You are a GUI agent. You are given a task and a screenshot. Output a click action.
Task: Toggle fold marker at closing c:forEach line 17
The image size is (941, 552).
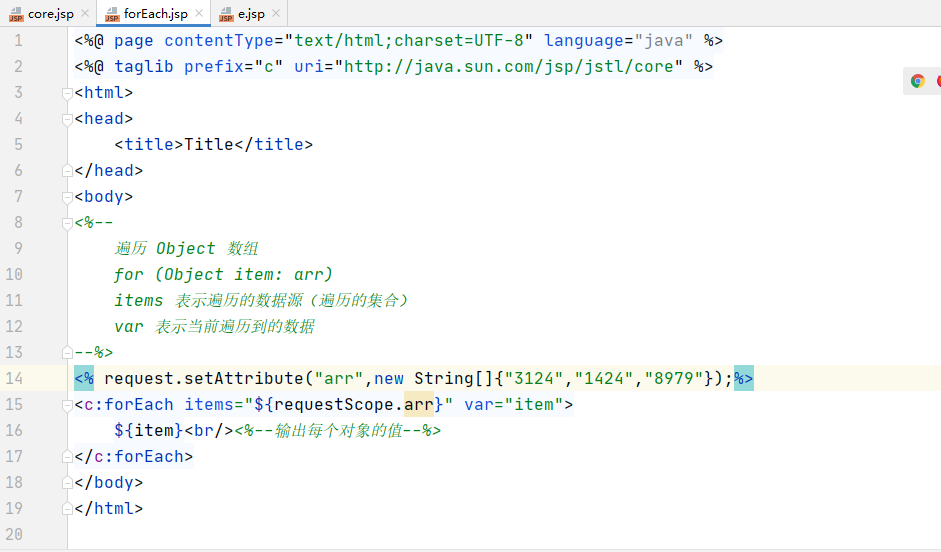tap(67, 457)
